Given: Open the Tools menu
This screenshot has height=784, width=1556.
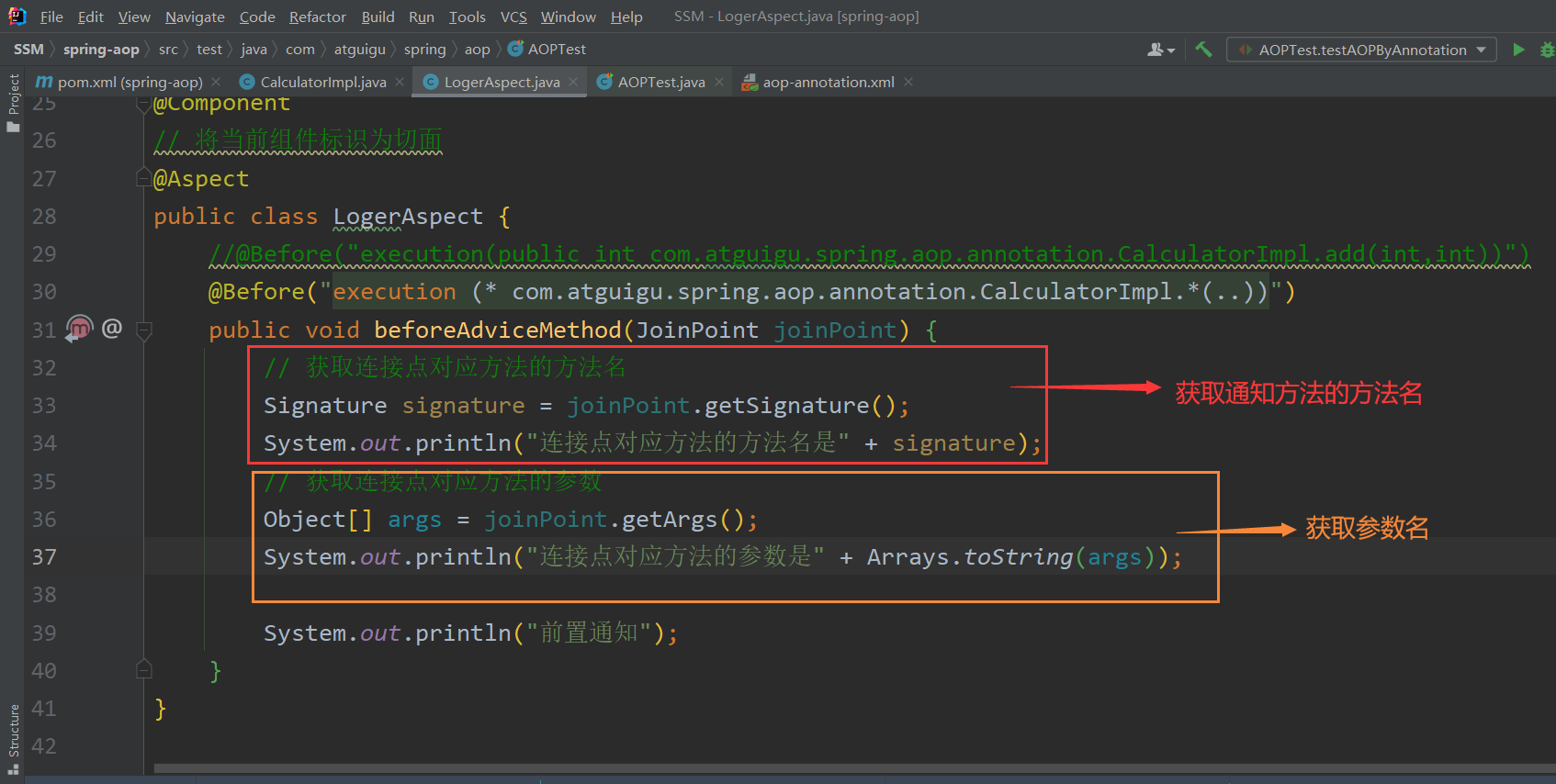Looking at the screenshot, I should click(467, 17).
